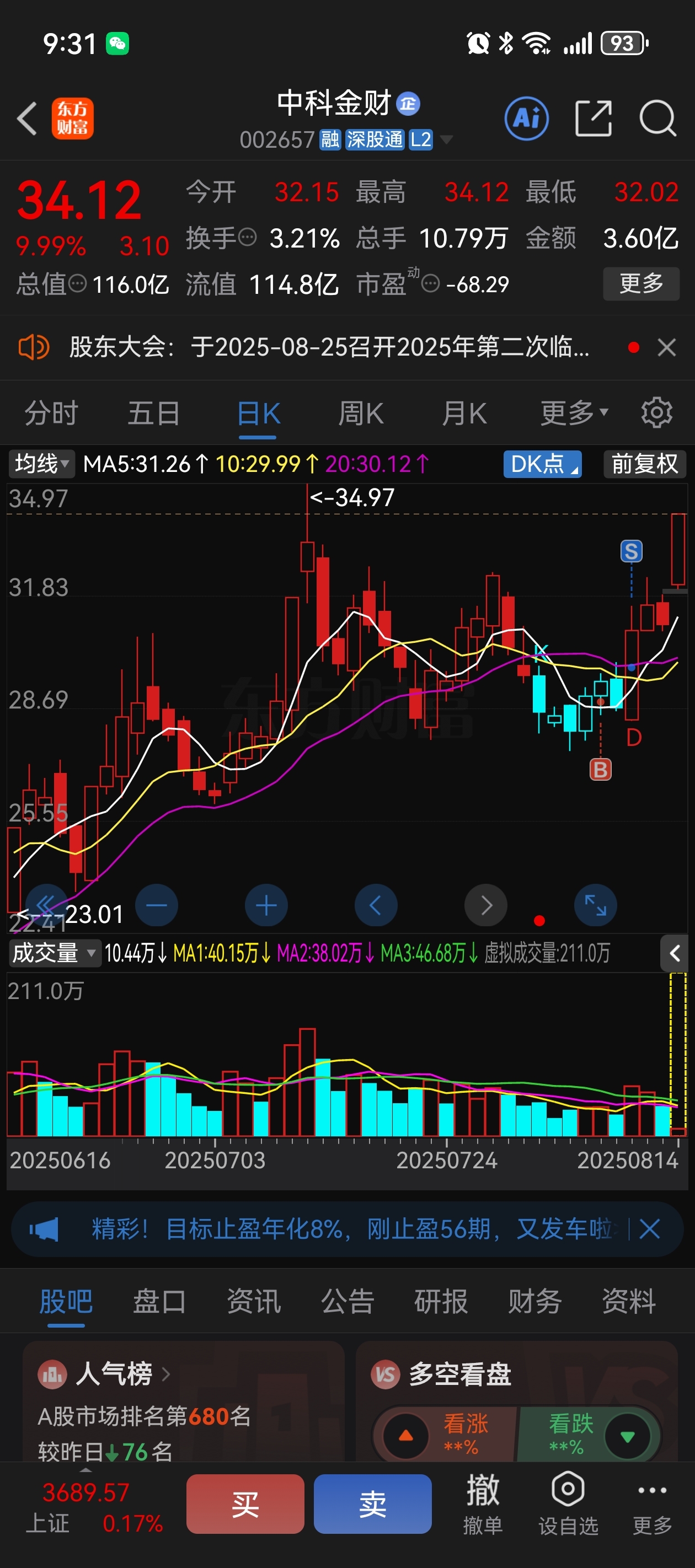This screenshot has height=1568, width=695.
Task: Close the 目标止盈 promo banner
Action: (649, 1229)
